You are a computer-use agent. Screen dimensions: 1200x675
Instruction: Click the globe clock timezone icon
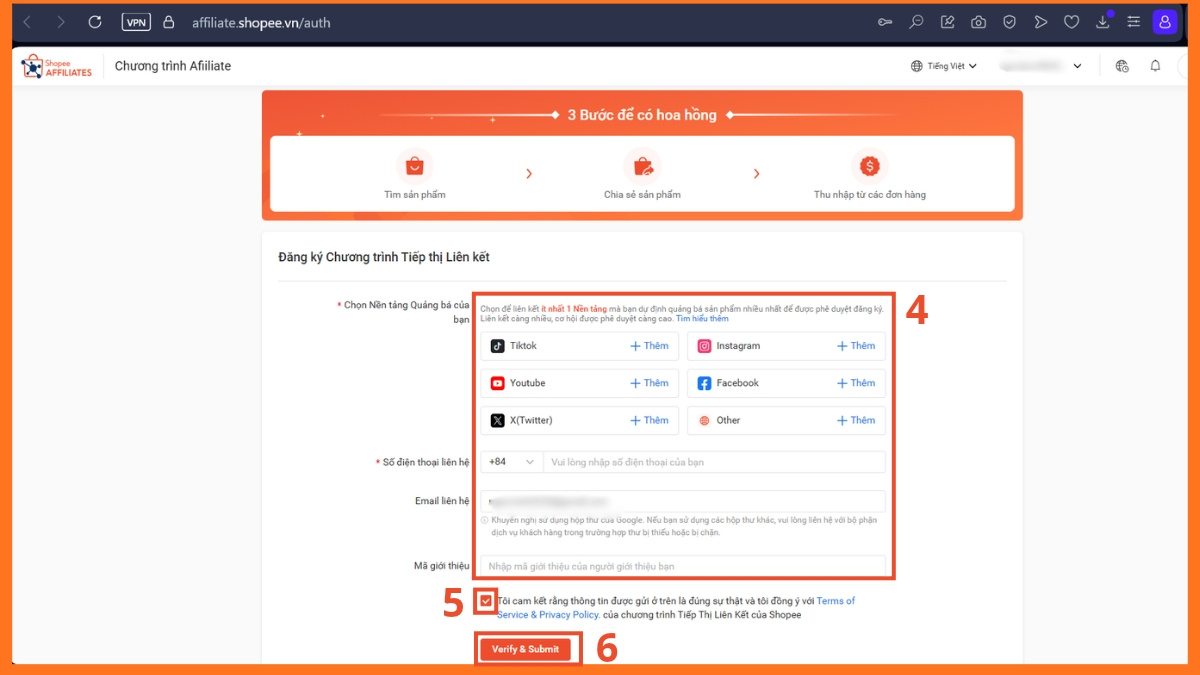(x=1122, y=66)
